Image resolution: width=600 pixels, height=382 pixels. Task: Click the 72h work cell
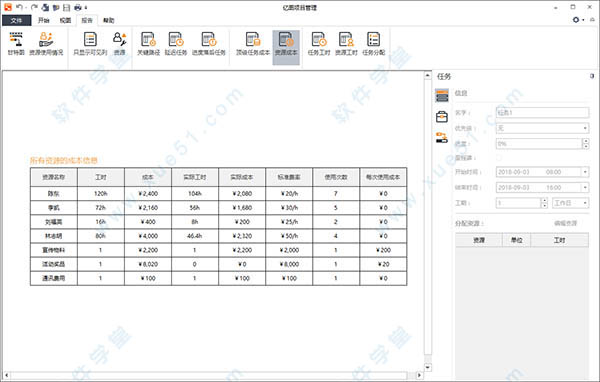point(101,208)
